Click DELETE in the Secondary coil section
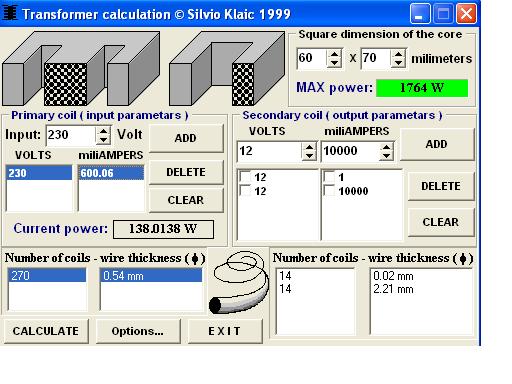 point(441,186)
